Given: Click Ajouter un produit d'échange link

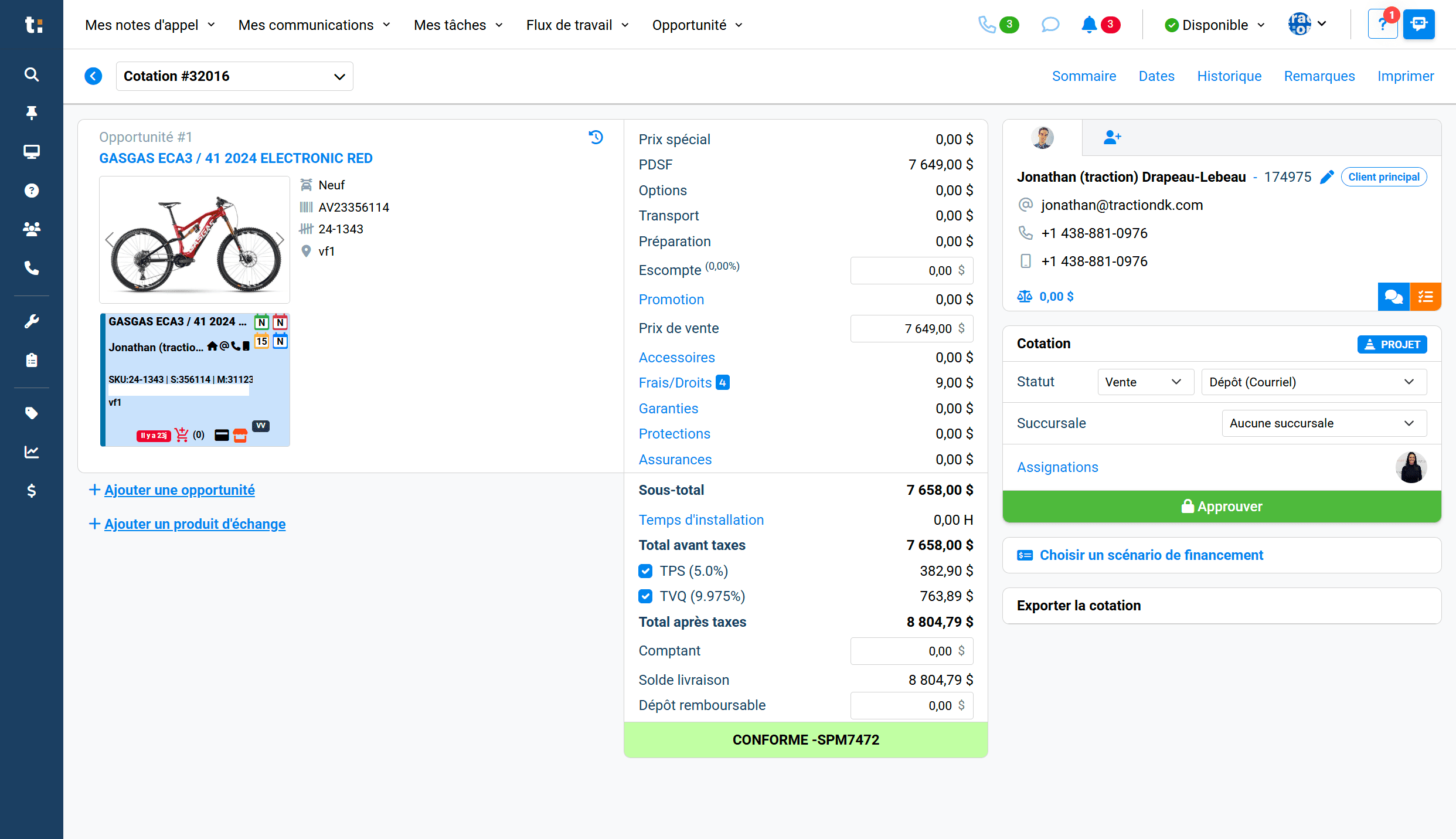Looking at the screenshot, I should pyautogui.click(x=195, y=524).
